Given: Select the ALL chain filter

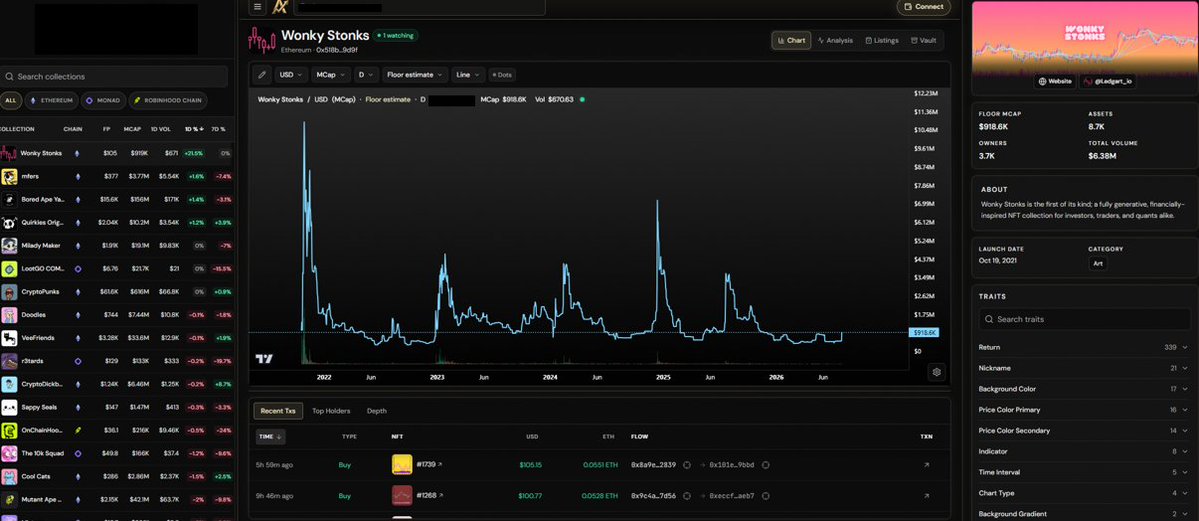Looking at the screenshot, I should pyautogui.click(x=10, y=100).
